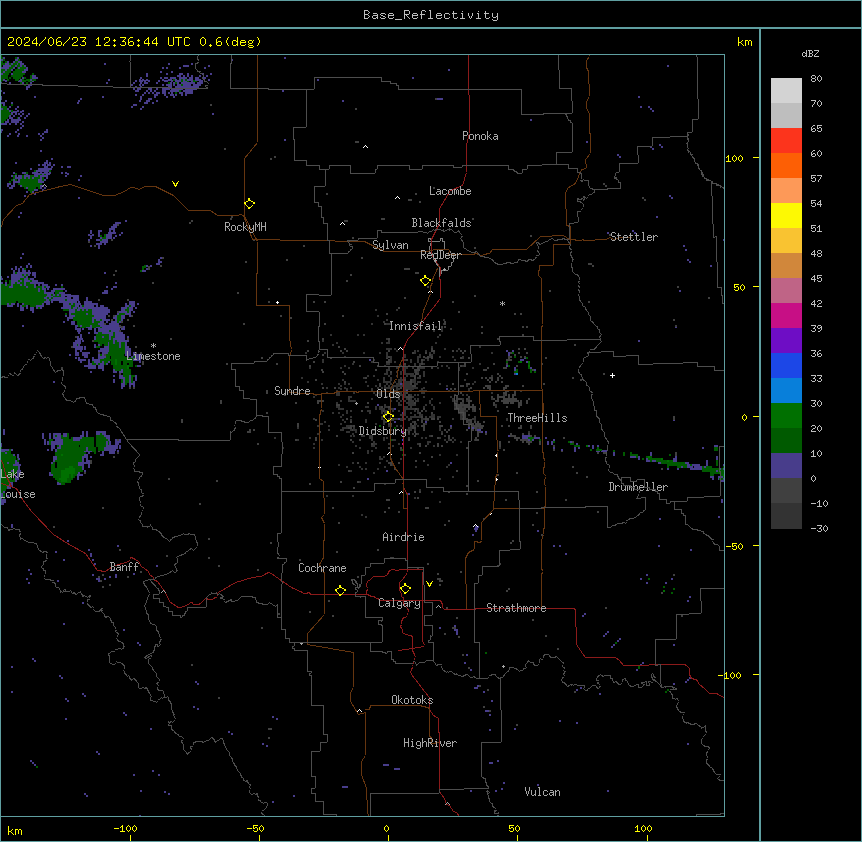
Task: Click the -100 tick label on bottom axis
Action: click(125, 829)
